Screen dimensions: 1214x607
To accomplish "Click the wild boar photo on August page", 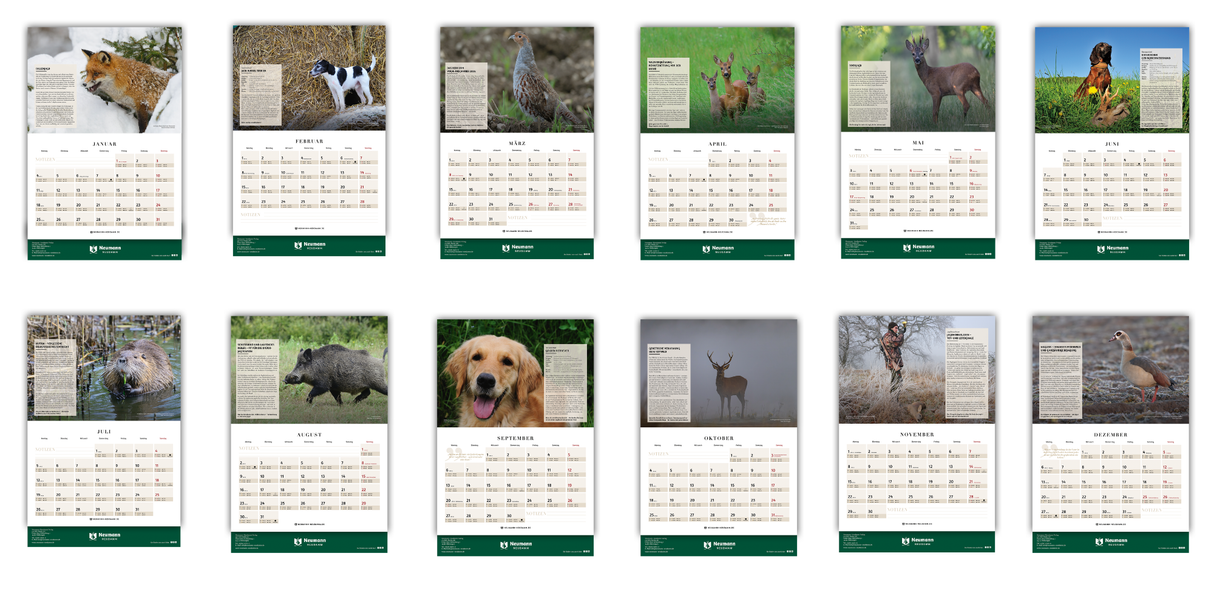I will coord(309,370).
